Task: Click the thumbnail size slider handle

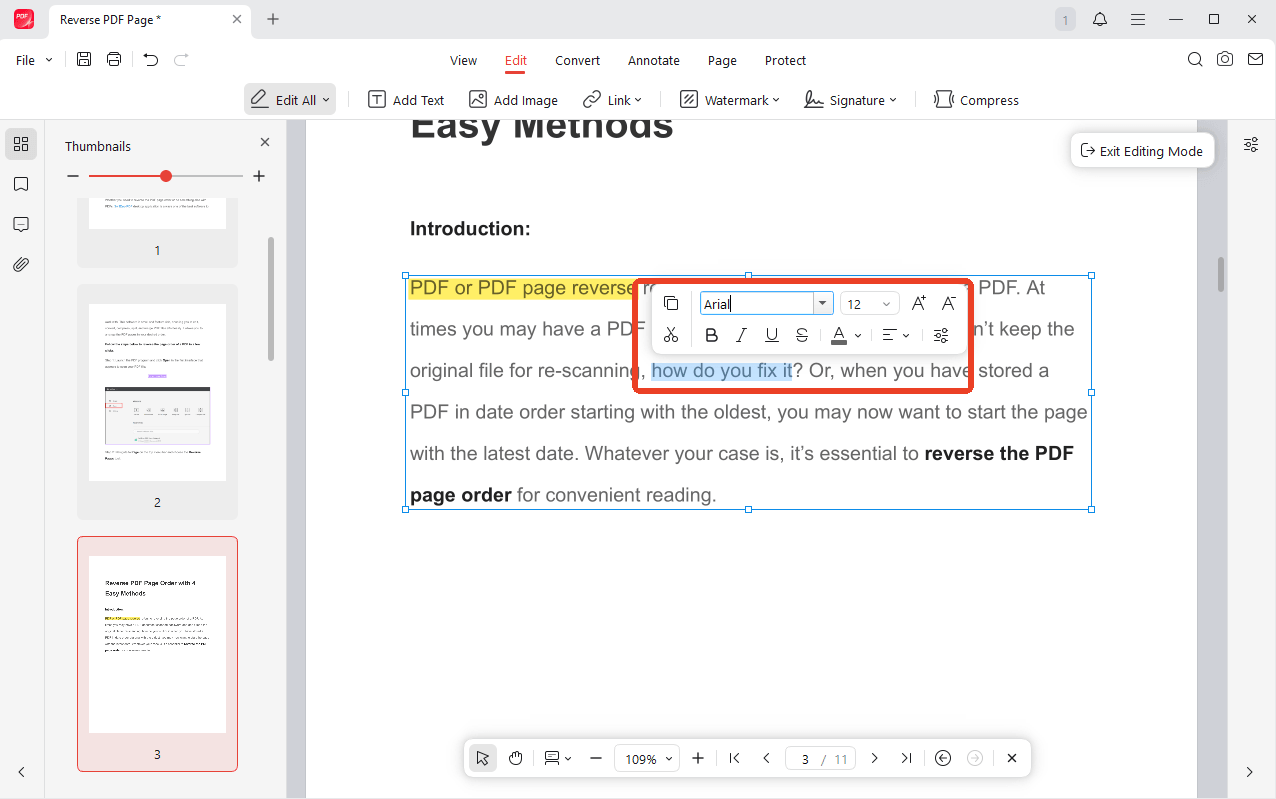Action: pos(166,176)
